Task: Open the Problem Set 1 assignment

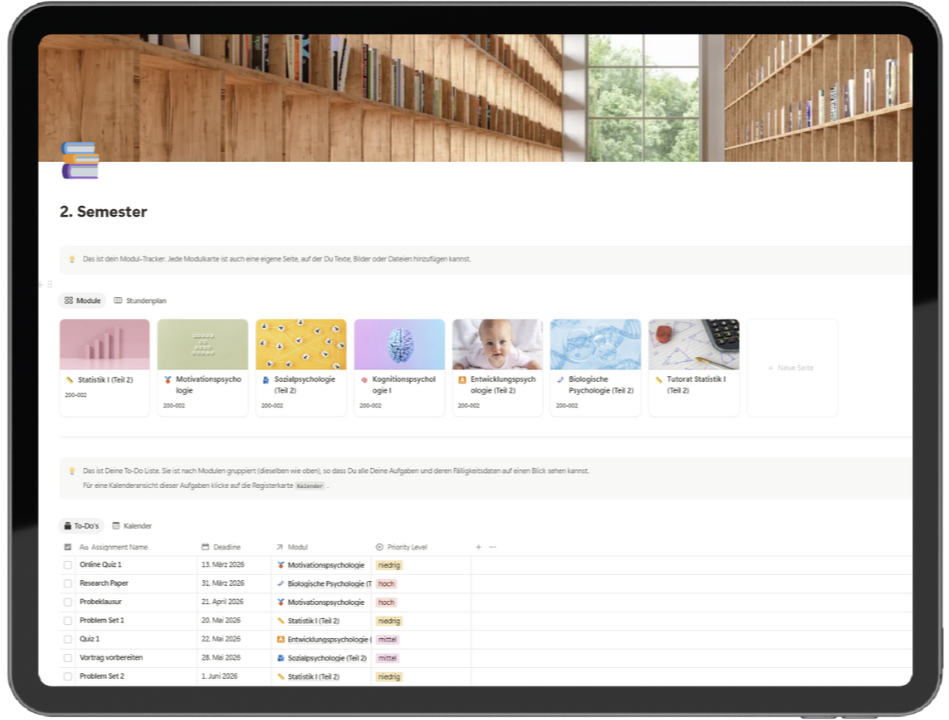Action: [102, 621]
